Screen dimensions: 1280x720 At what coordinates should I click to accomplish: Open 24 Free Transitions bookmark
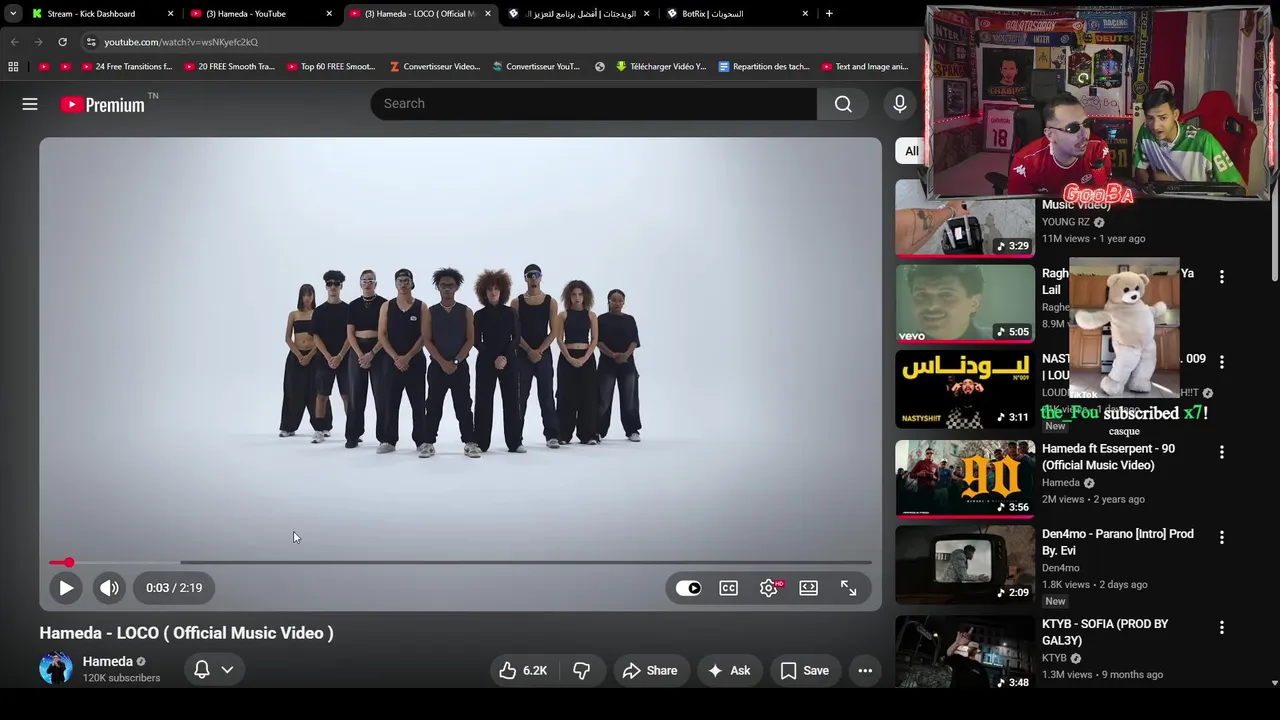[x=126, y=67]
